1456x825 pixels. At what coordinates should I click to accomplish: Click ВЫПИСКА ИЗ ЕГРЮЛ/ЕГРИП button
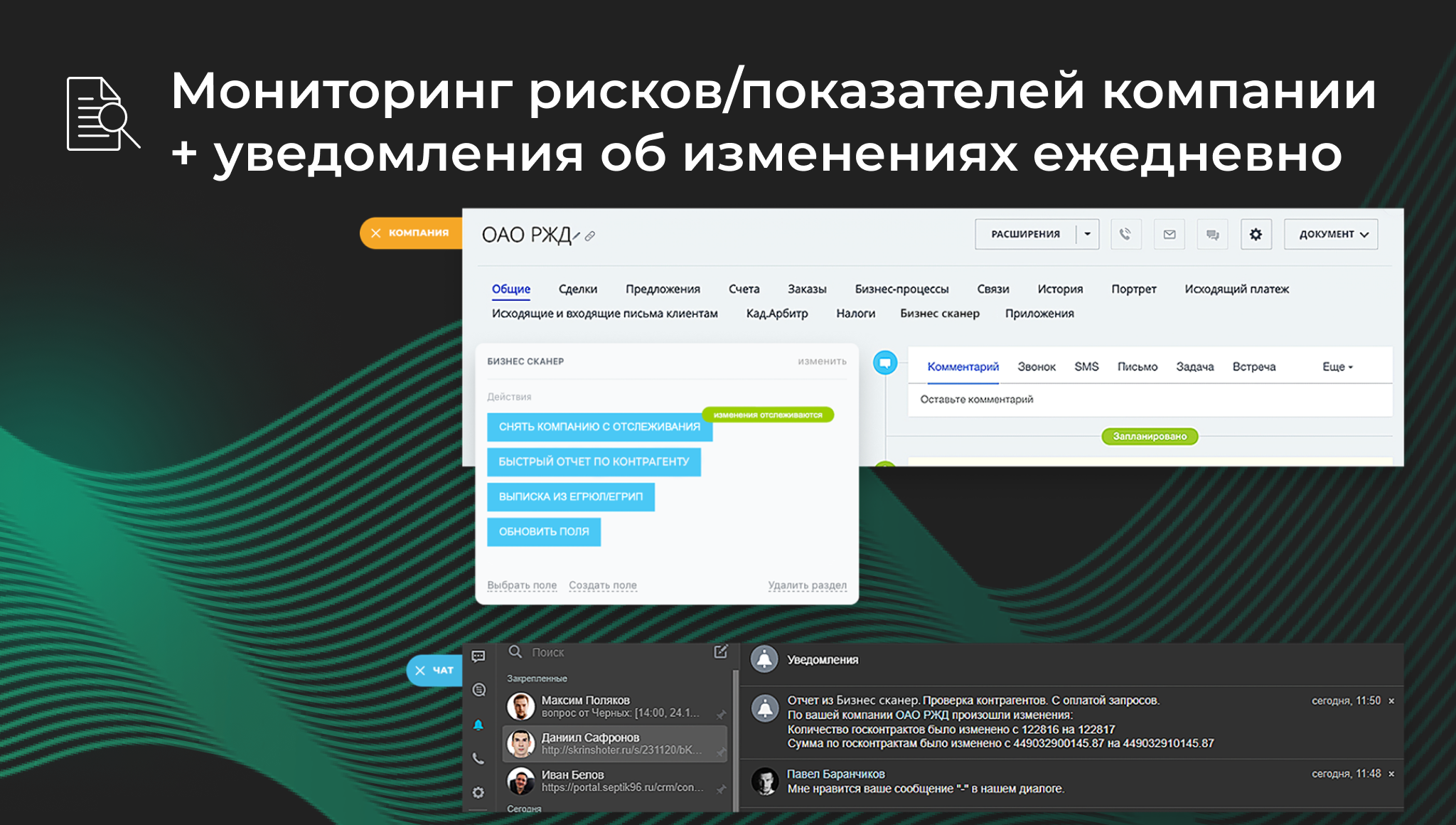coord(570,496)
